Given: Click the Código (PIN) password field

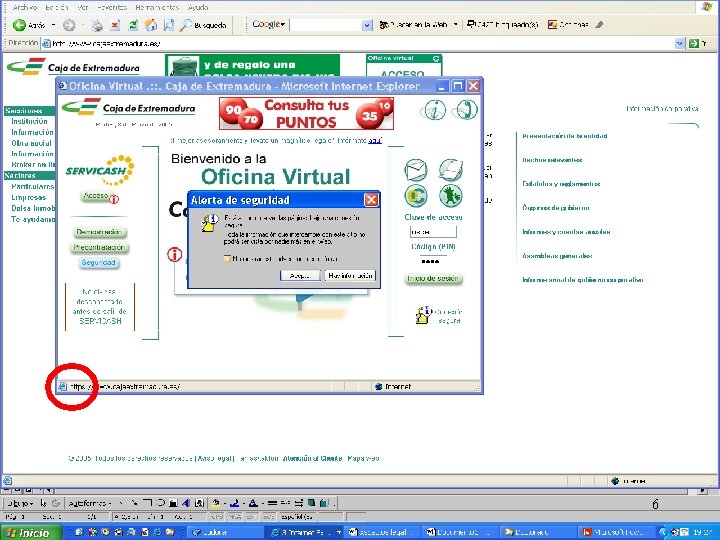Looking at the screenshot, I should [433, 261].
